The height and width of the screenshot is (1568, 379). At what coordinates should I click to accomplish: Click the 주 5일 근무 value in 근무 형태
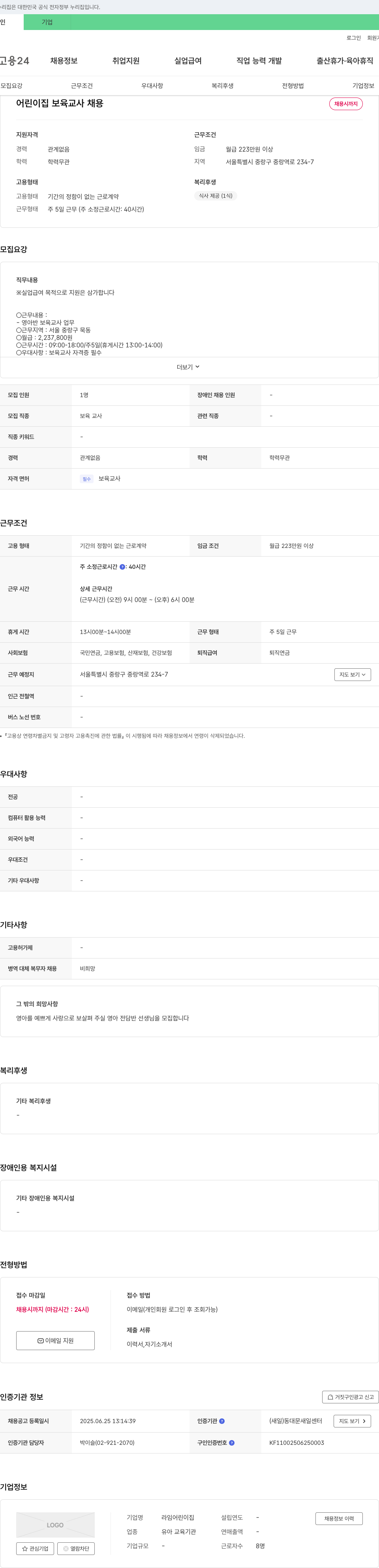point(283,632)
